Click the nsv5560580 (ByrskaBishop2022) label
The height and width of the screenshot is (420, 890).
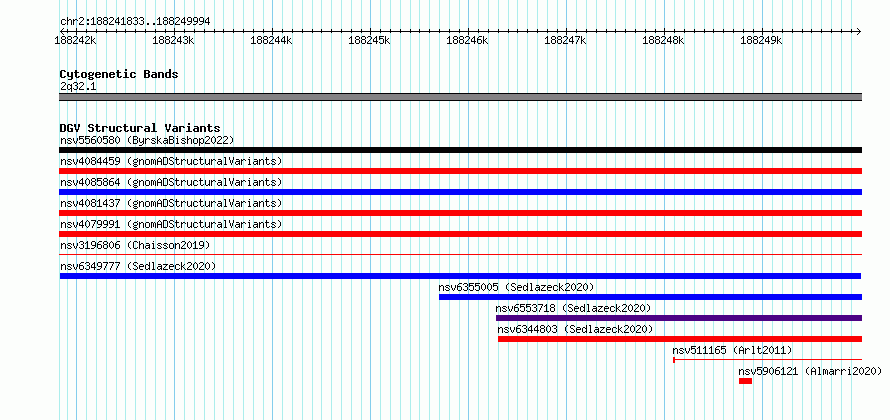tap(147, 140)
